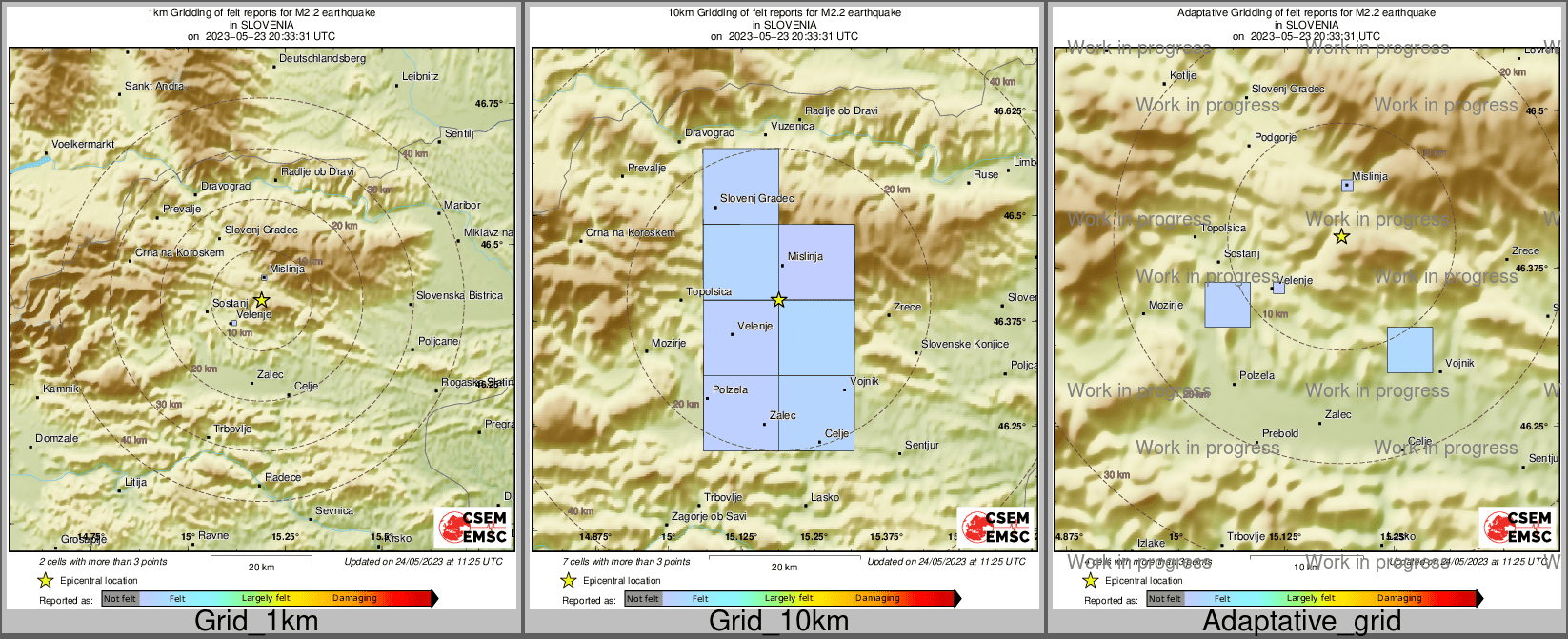Screen dimensions: 1568x639
Task: Click the epicenter star on the Adaptative_grid map
Action: [1341, 236]
